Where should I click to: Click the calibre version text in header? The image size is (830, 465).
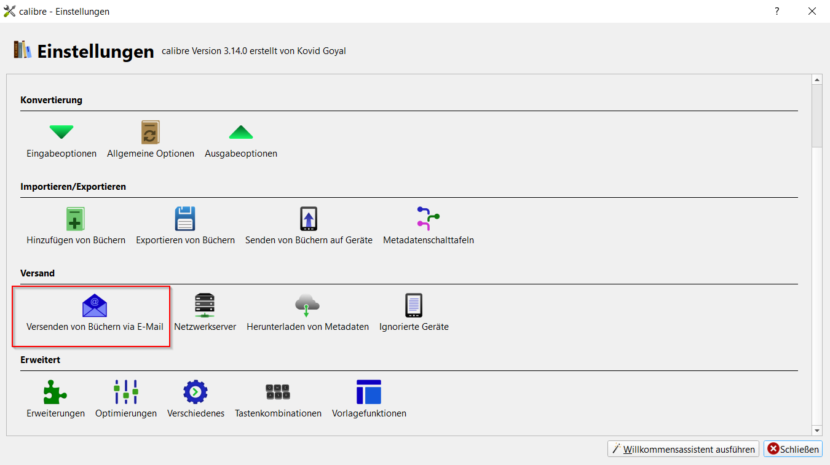click(x=254, y=51)
